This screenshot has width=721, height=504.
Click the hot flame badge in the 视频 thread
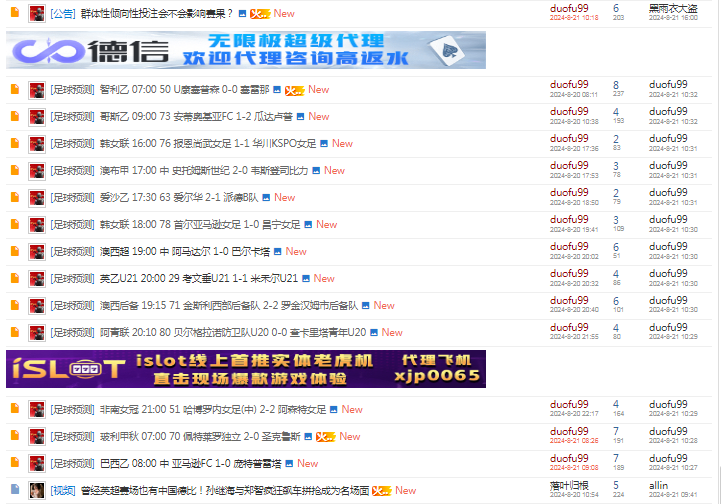(382, 491)
